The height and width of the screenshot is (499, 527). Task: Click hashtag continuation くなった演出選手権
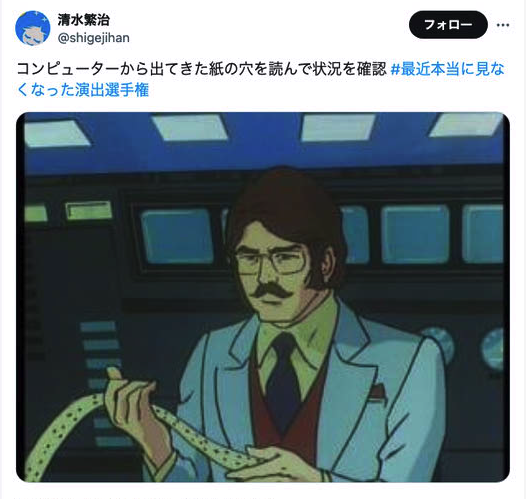click(x=83, y=90)
